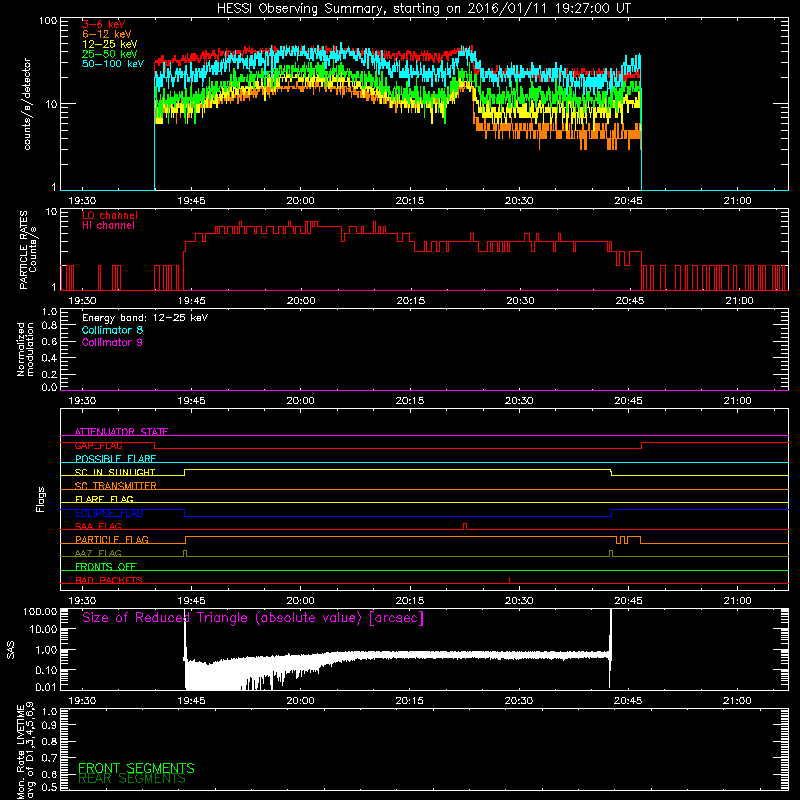Click the PARTICLE_FLAG label
This screenshot has width=800, height=800.
(112, 540)
